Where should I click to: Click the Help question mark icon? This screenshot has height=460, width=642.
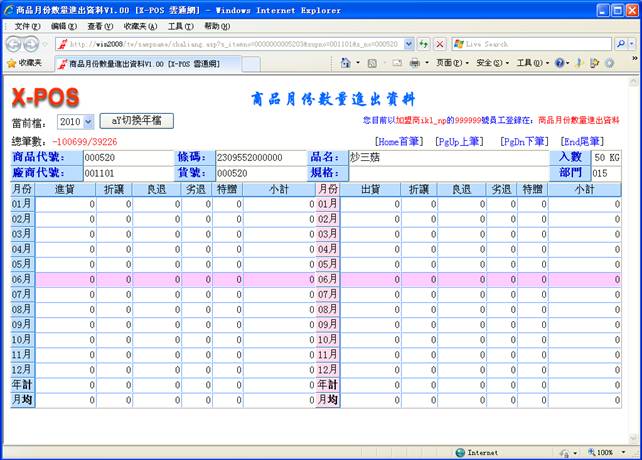click(560, 63)
